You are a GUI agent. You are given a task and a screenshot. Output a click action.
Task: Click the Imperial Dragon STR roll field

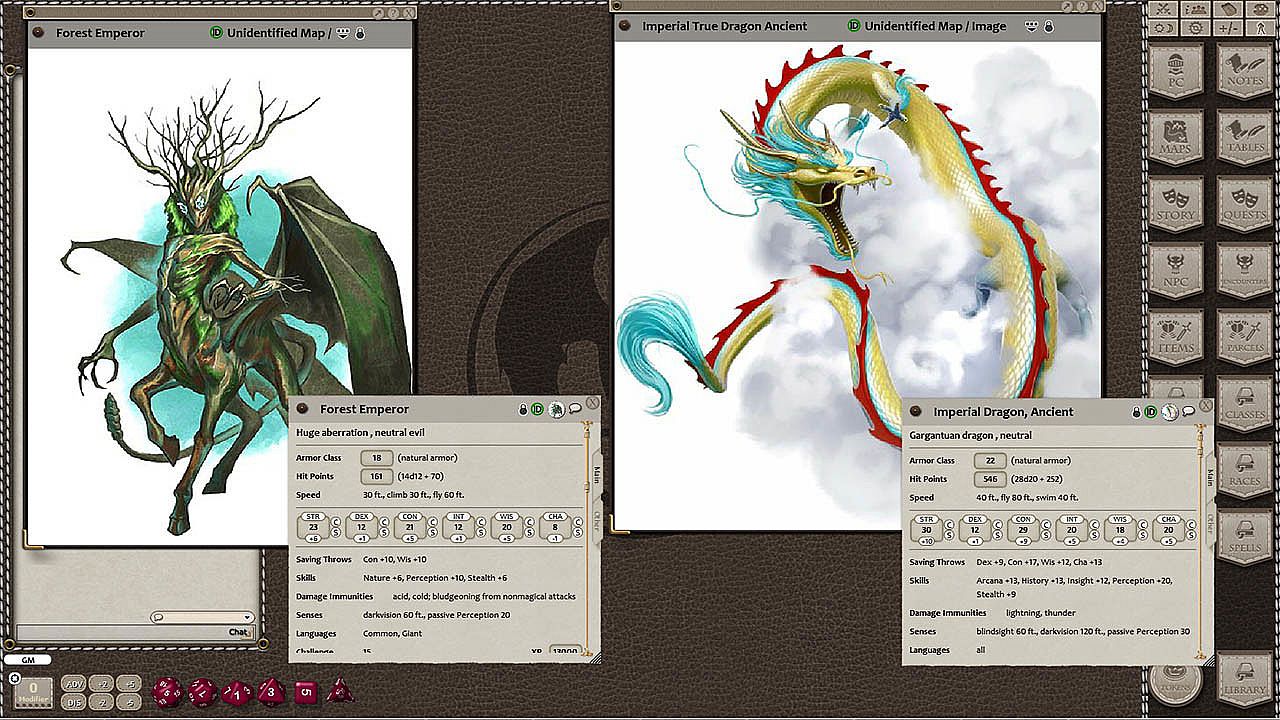click(926, 530)
